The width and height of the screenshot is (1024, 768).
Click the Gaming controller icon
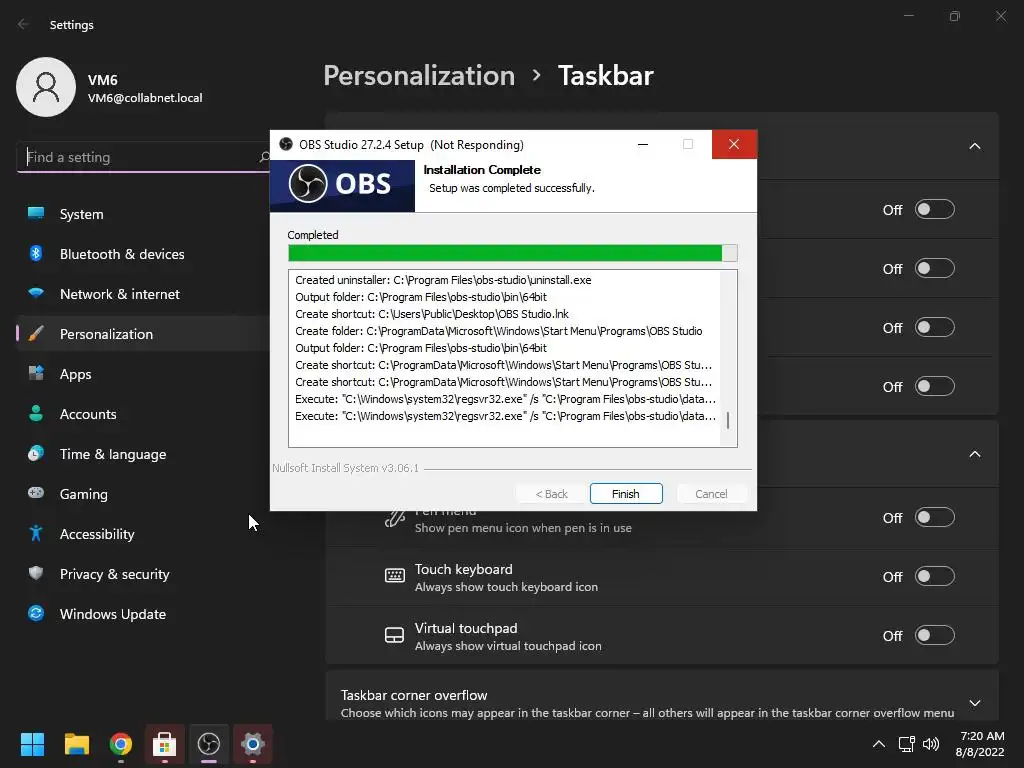pos(36,493)
